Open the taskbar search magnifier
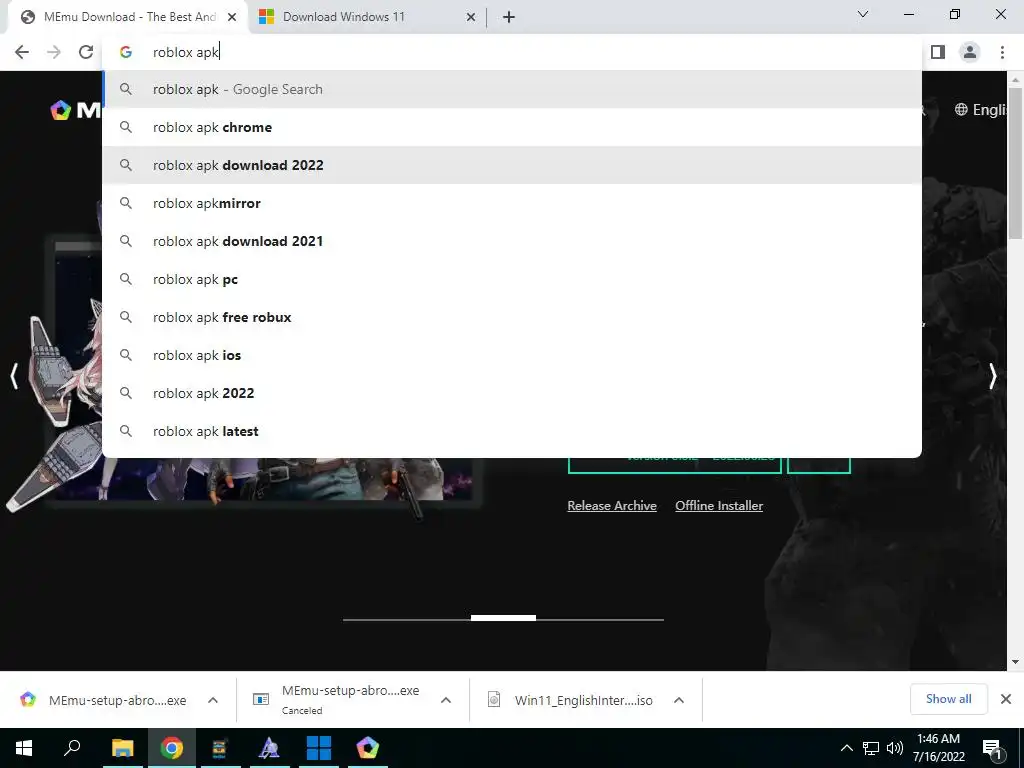The image size is (1024, 768). click(x=72, y=747)
